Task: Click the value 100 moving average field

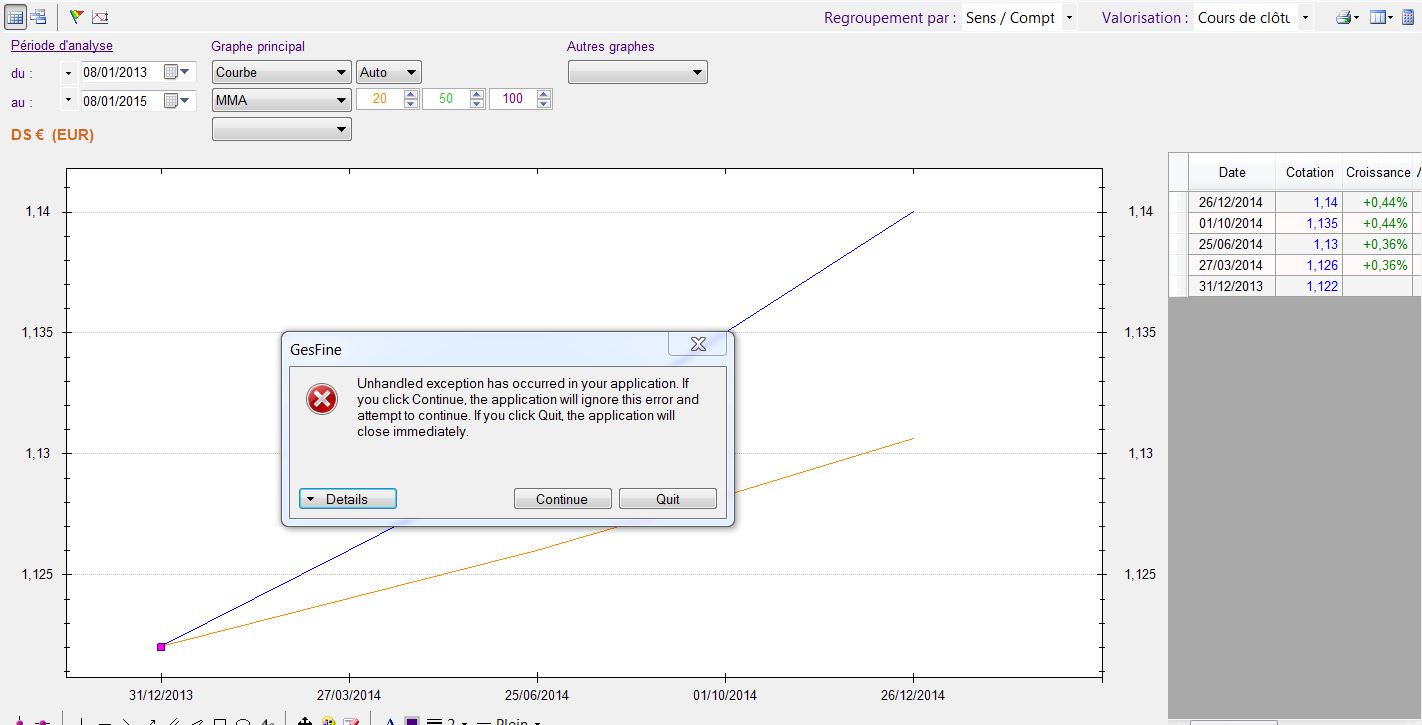Action: (x=513, y=99)
